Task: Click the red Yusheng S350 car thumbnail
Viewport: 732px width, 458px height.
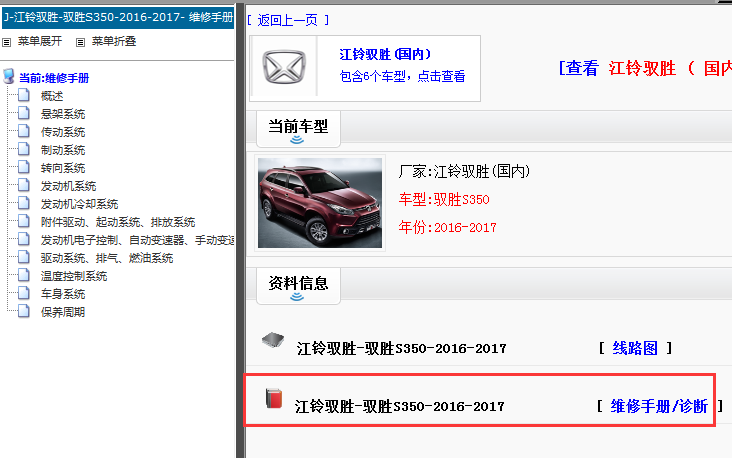Action: tap(320, 203)
